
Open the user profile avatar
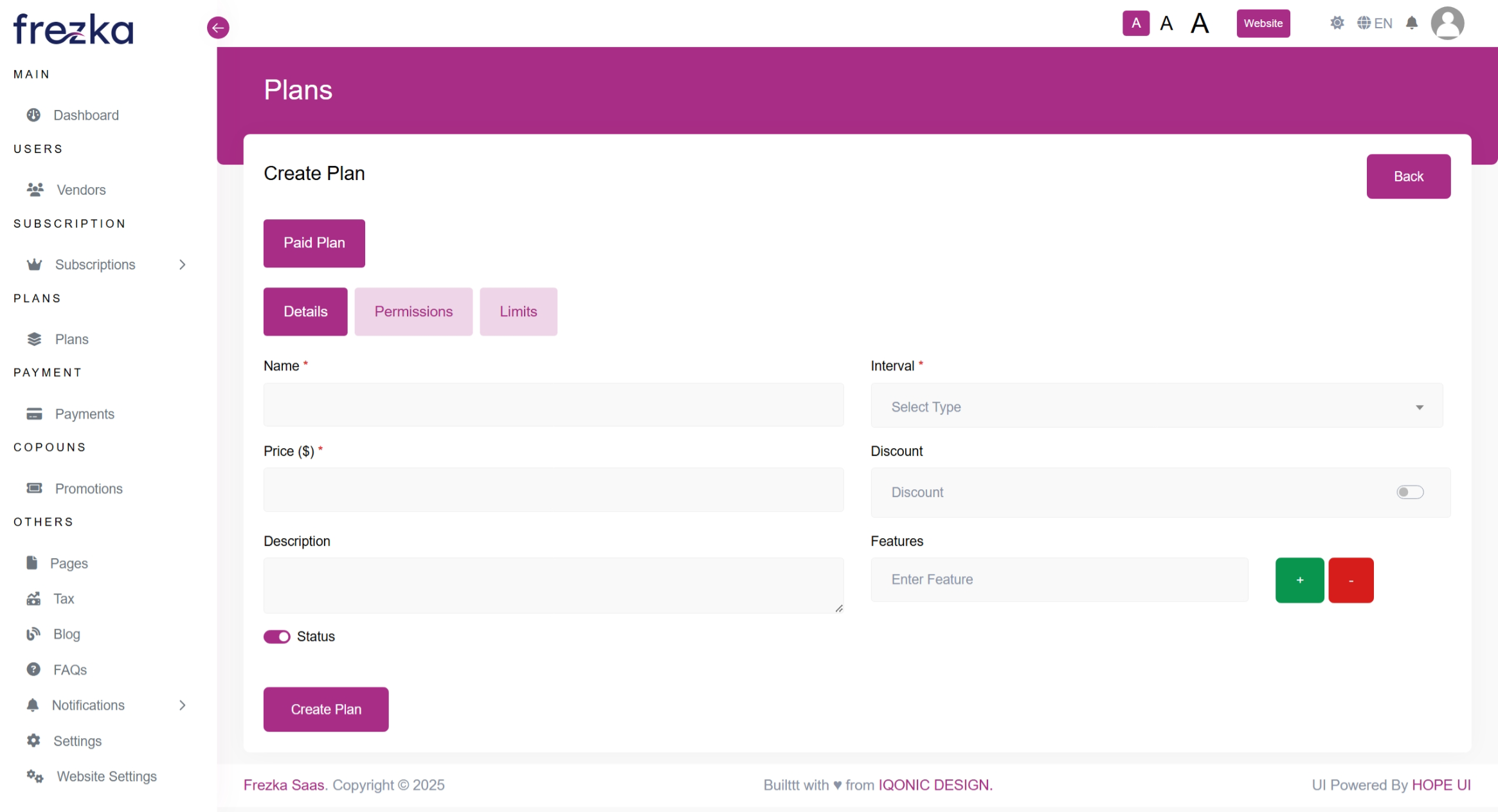coord(1447,24)
